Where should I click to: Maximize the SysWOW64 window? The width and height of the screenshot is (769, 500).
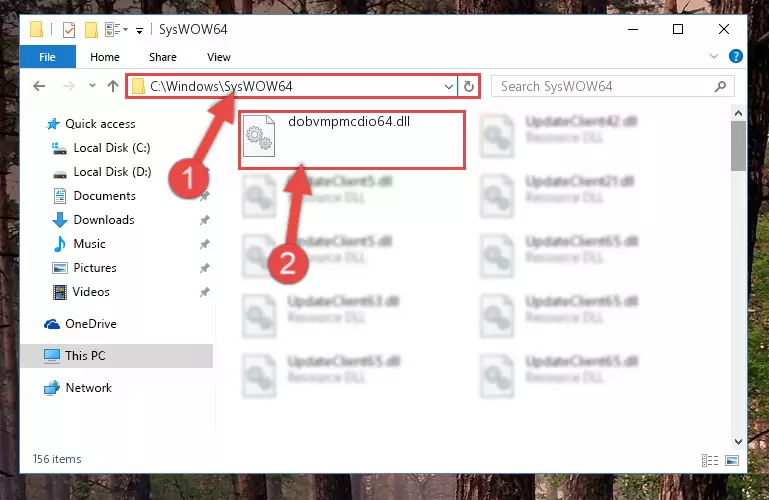point(678,29)
